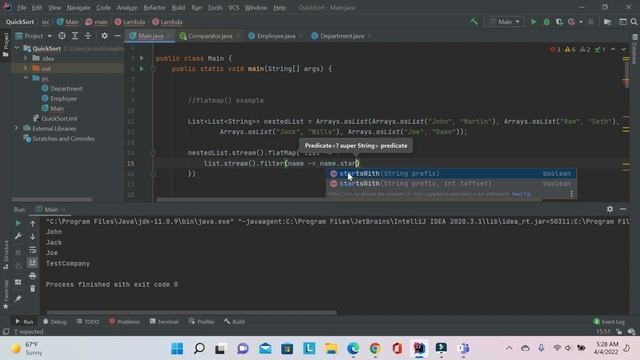
Task: Start debugging with the bug icon
Action: [547, 22]
